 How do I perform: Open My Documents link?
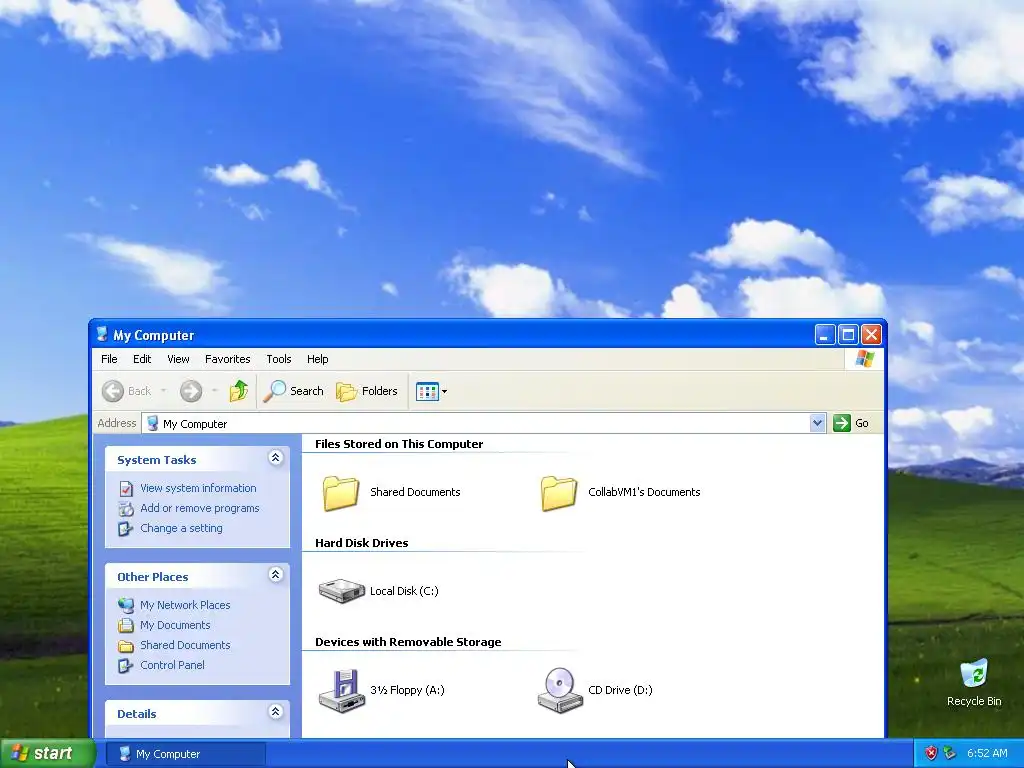tap(175, 625)
